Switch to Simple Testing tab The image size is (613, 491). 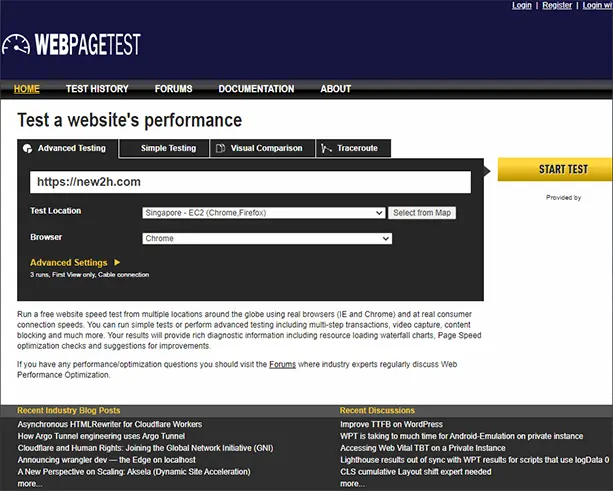point(164,149)
